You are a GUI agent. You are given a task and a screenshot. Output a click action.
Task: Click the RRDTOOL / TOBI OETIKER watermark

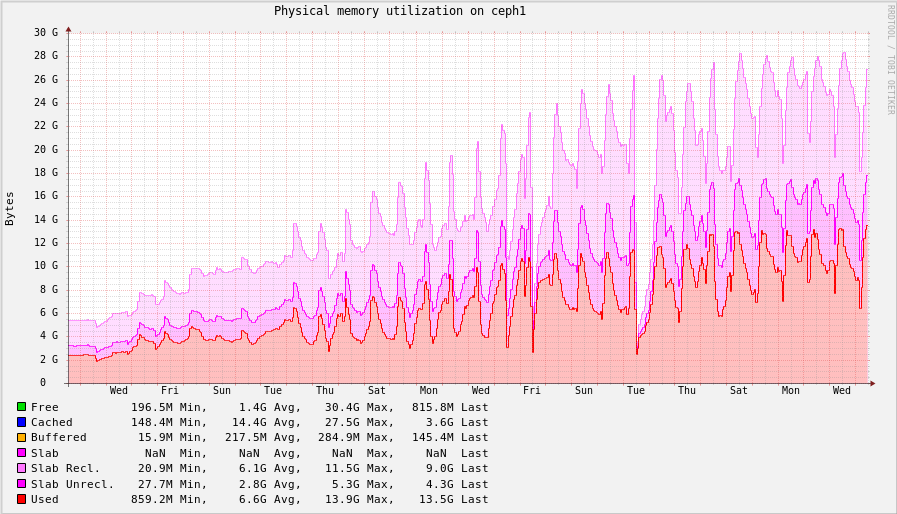tap(890, 60)
